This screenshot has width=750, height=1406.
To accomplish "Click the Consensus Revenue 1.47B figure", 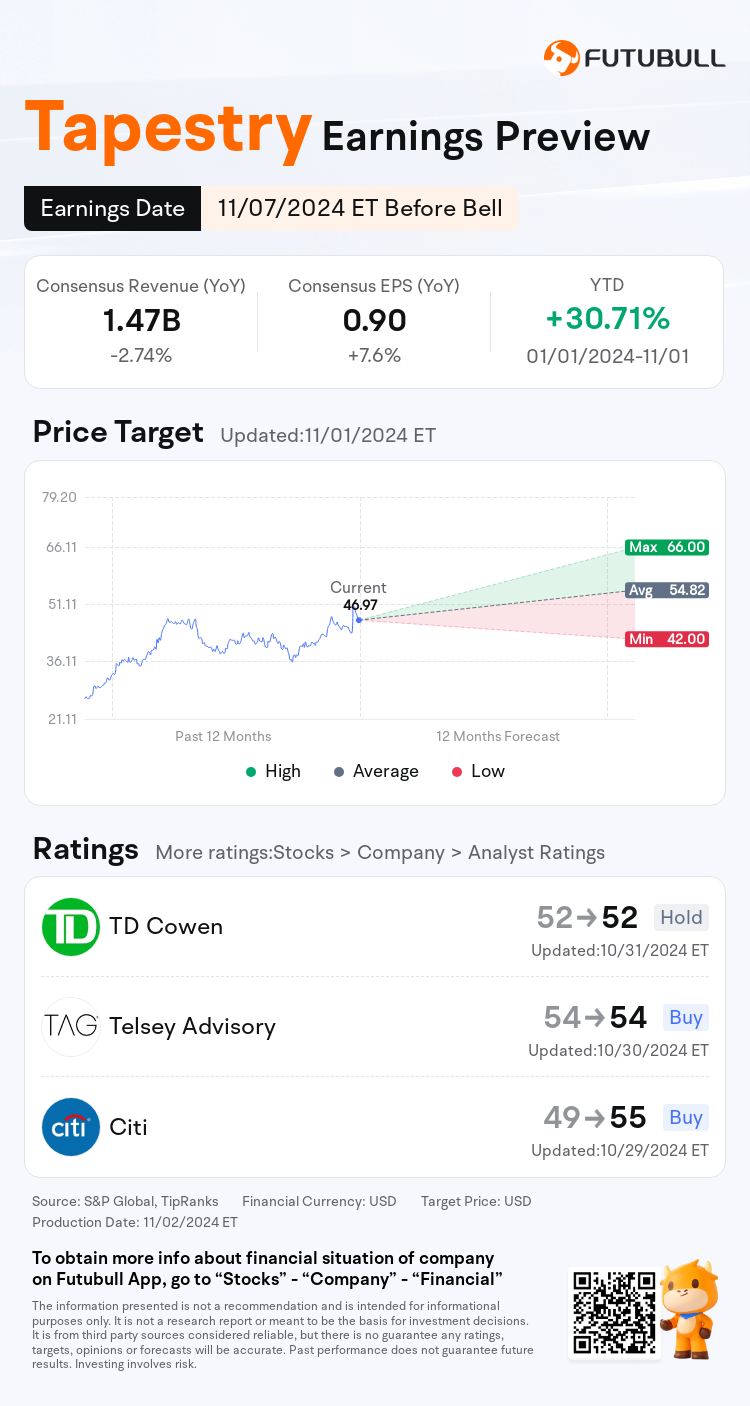I will coord(141,320).
